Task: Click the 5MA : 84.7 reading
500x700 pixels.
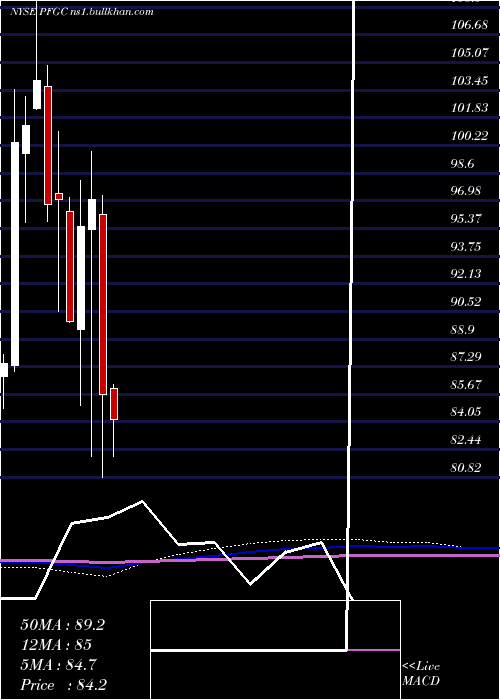Action: click(59, 665)
